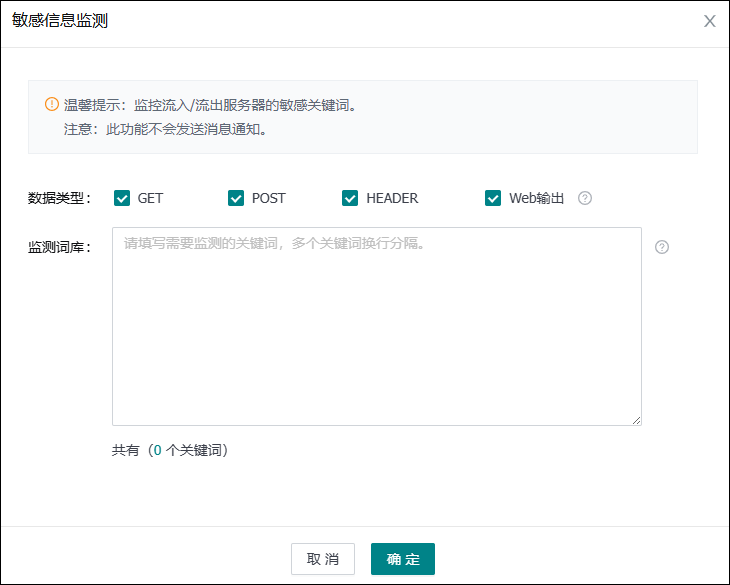Viewport: 730px width, 585px height.
Task: Click the help icon beside 监测词库 textarea
Action: click(x=662, y=247)
